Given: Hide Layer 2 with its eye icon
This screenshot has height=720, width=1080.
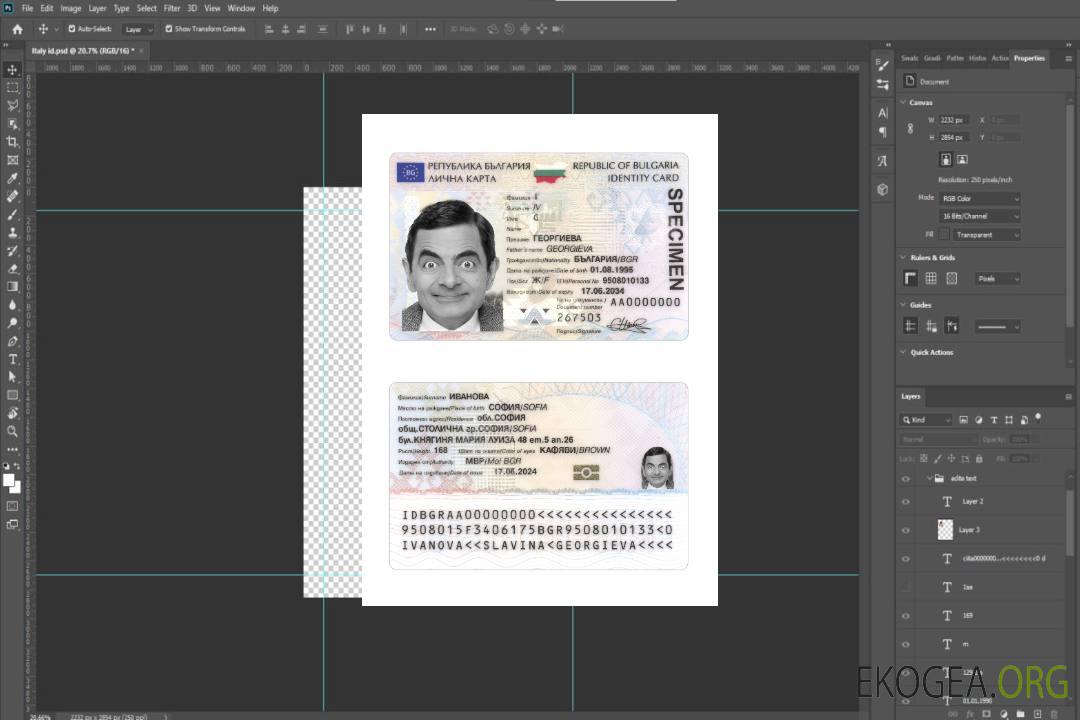Looking at the screenshot, I should point(906,502).
